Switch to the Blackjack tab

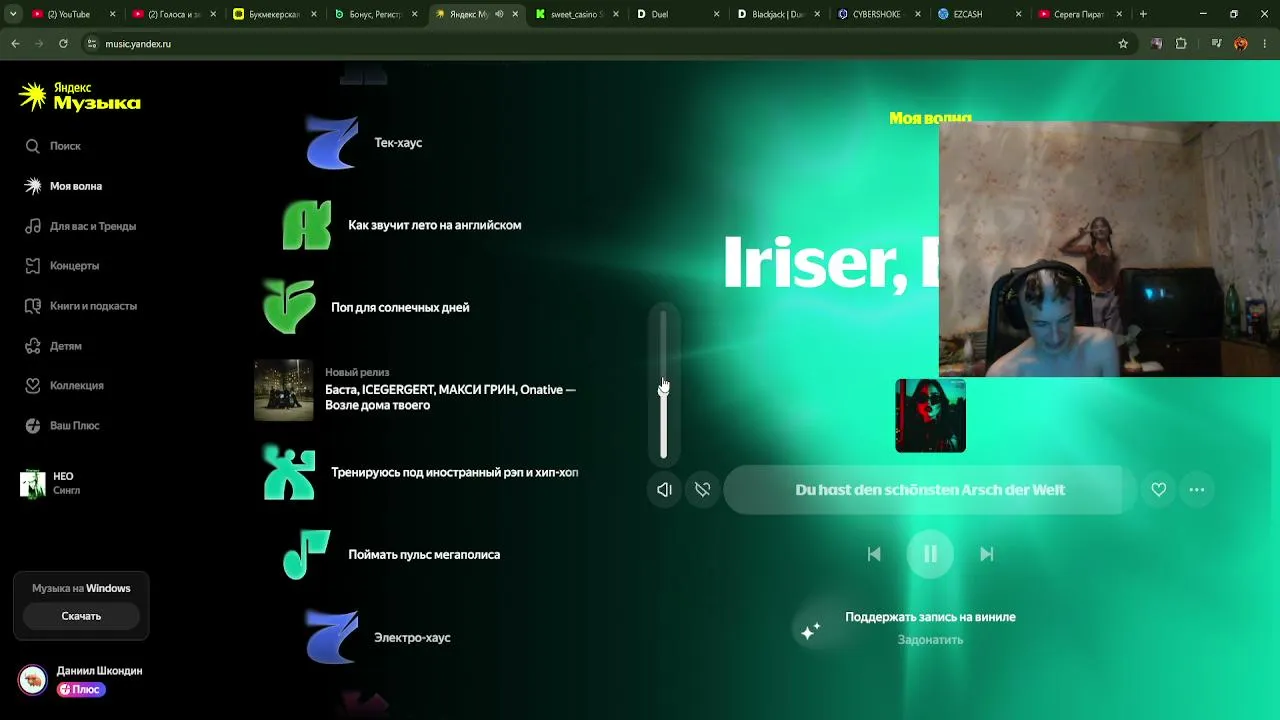779,14
